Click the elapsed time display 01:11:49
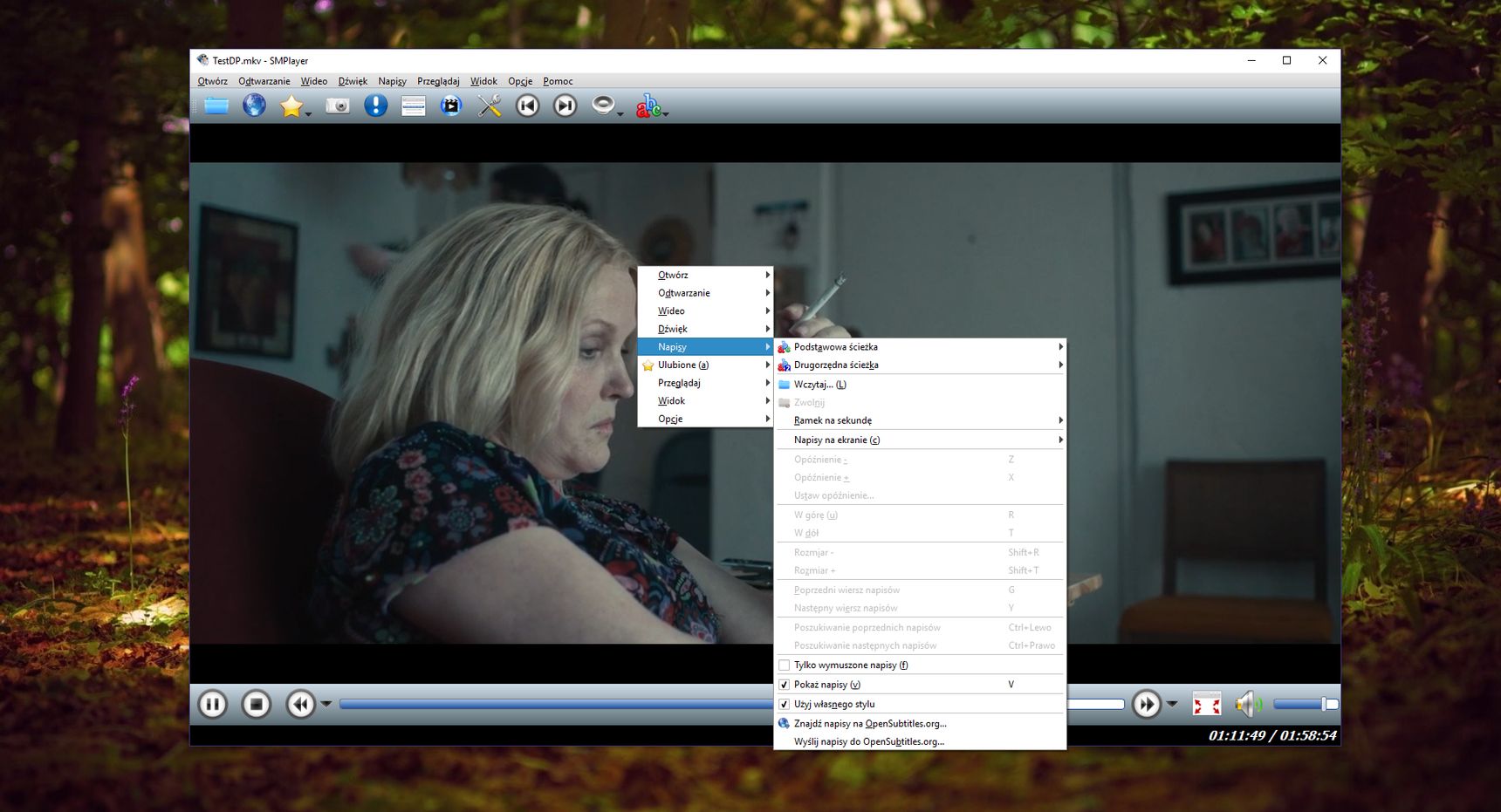The image size is (1501, 812). 1237,735
